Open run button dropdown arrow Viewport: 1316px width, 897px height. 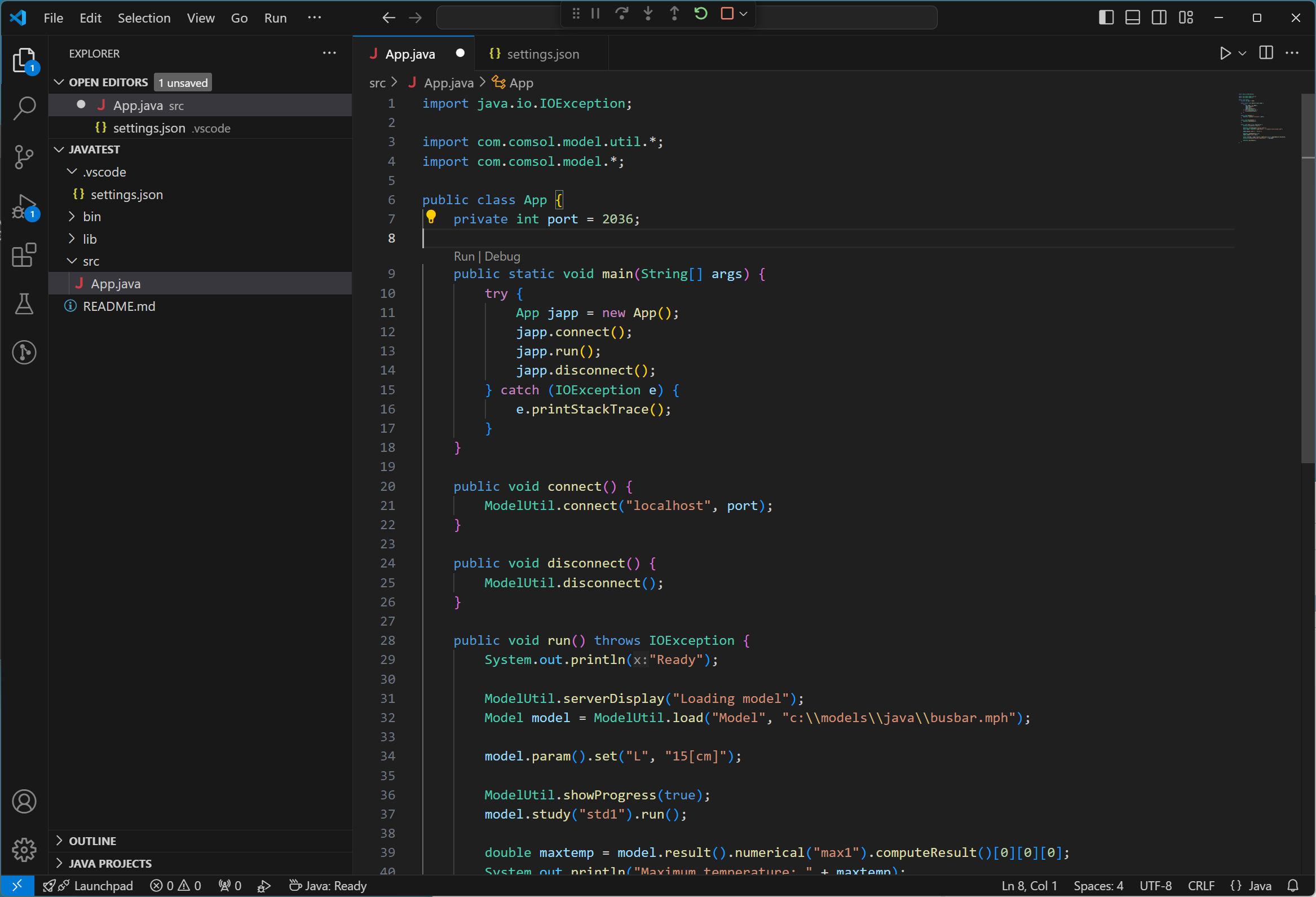coord(1242,53)
